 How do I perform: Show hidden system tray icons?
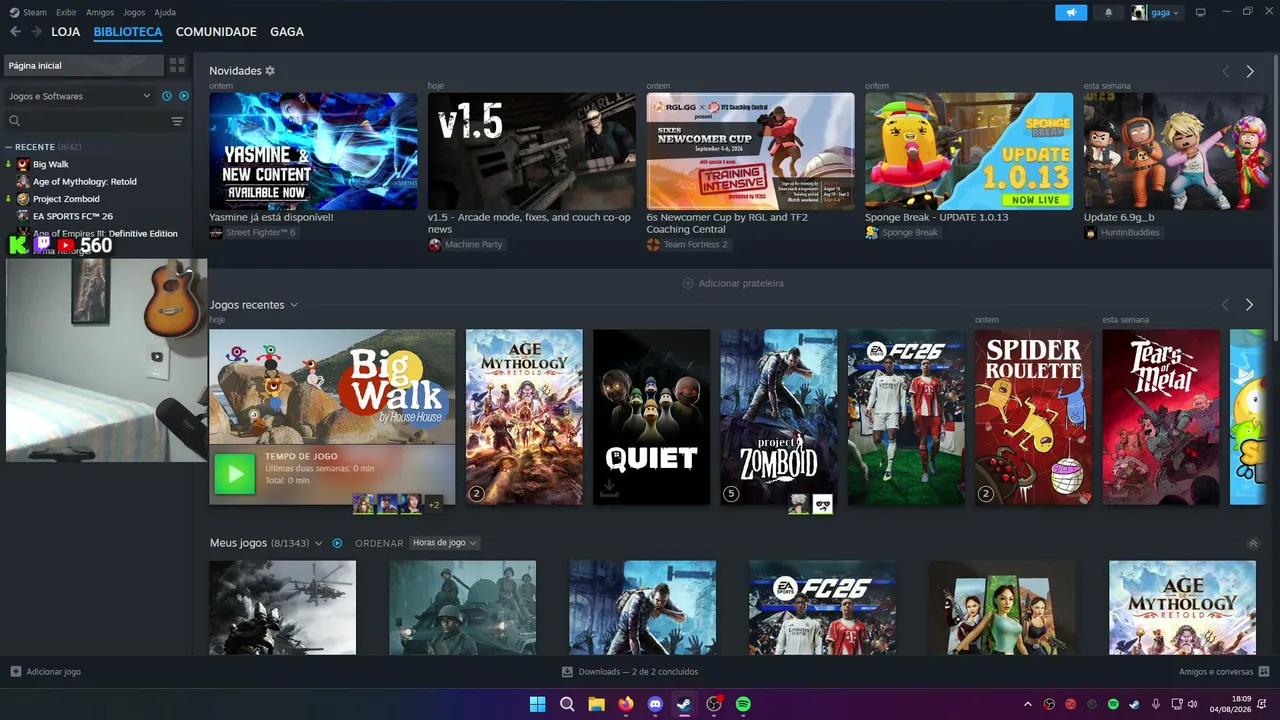point(1027,704)
